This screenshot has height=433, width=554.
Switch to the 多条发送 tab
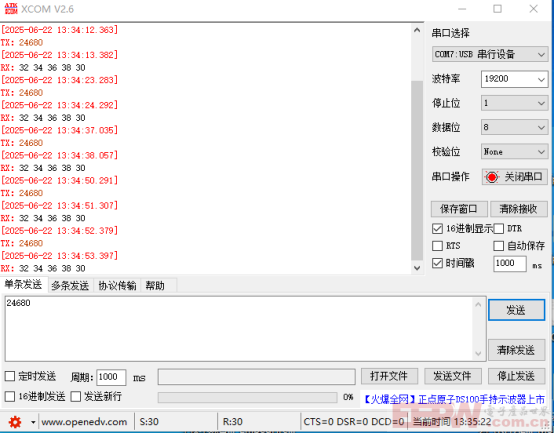coord(70,285)
